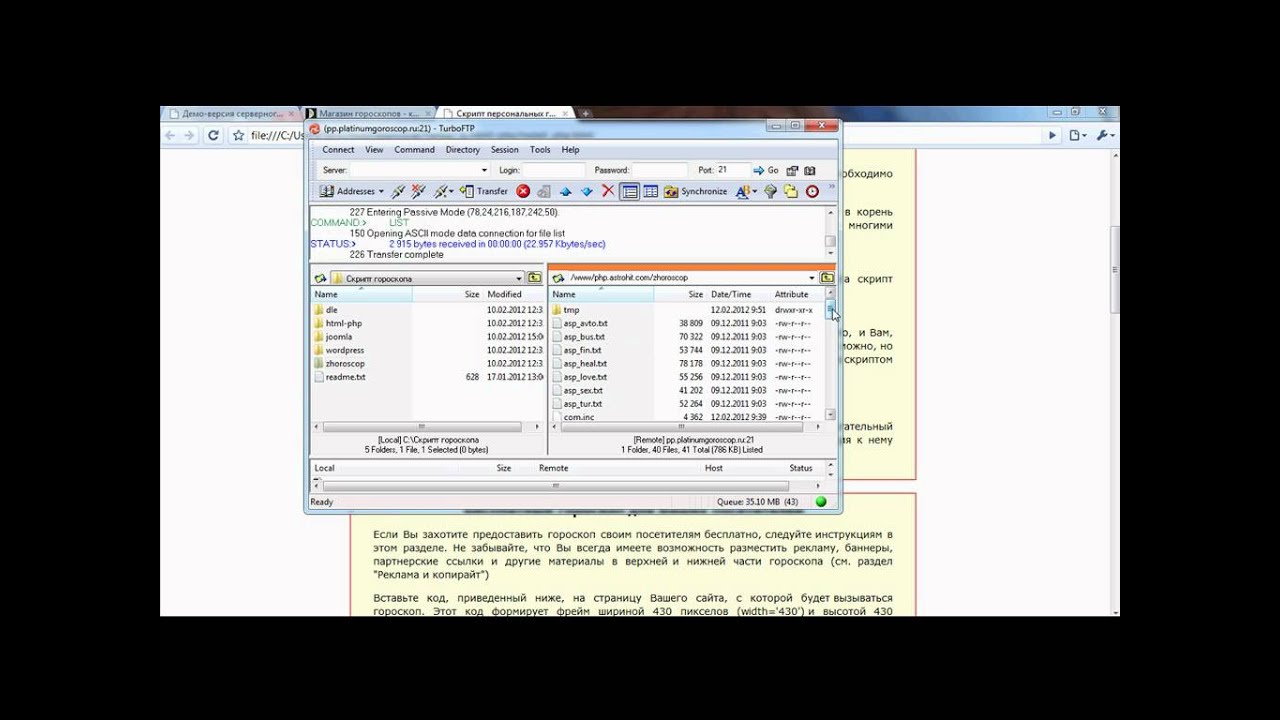Image resolution: width=1280 pixels, height=720 pixels.
Task: Open the Directory menu
Action: pos(462,150)
